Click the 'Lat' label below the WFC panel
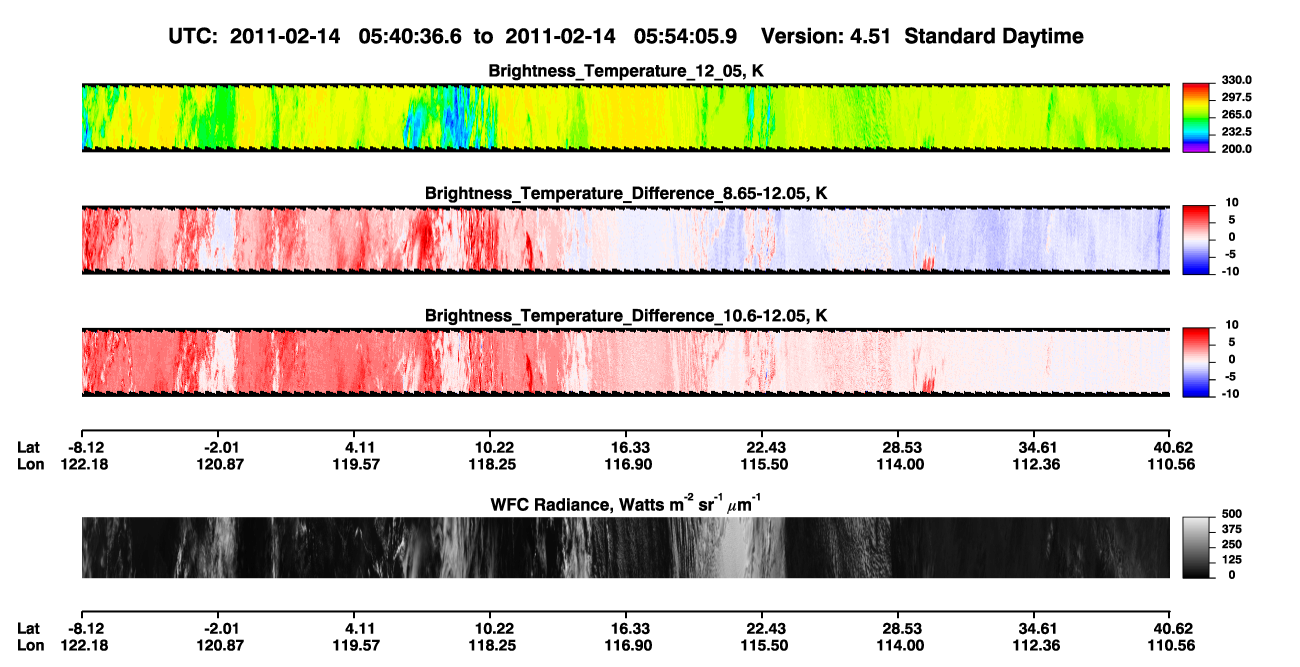 28,629
